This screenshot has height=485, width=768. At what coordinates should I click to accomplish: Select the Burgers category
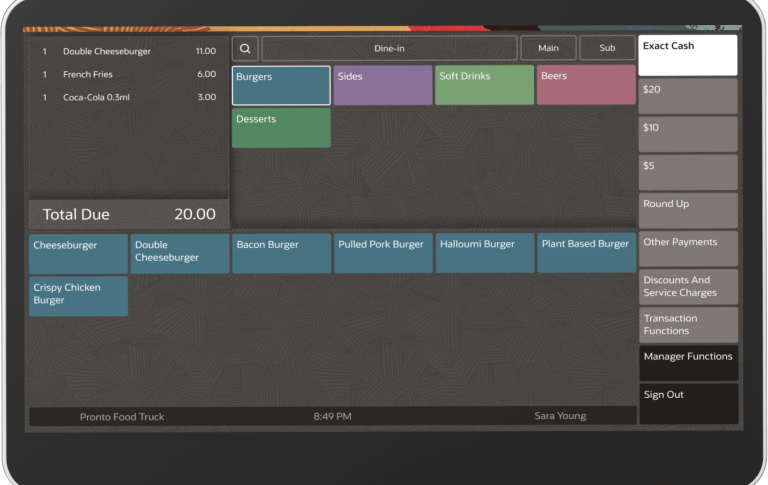[281, 86]
